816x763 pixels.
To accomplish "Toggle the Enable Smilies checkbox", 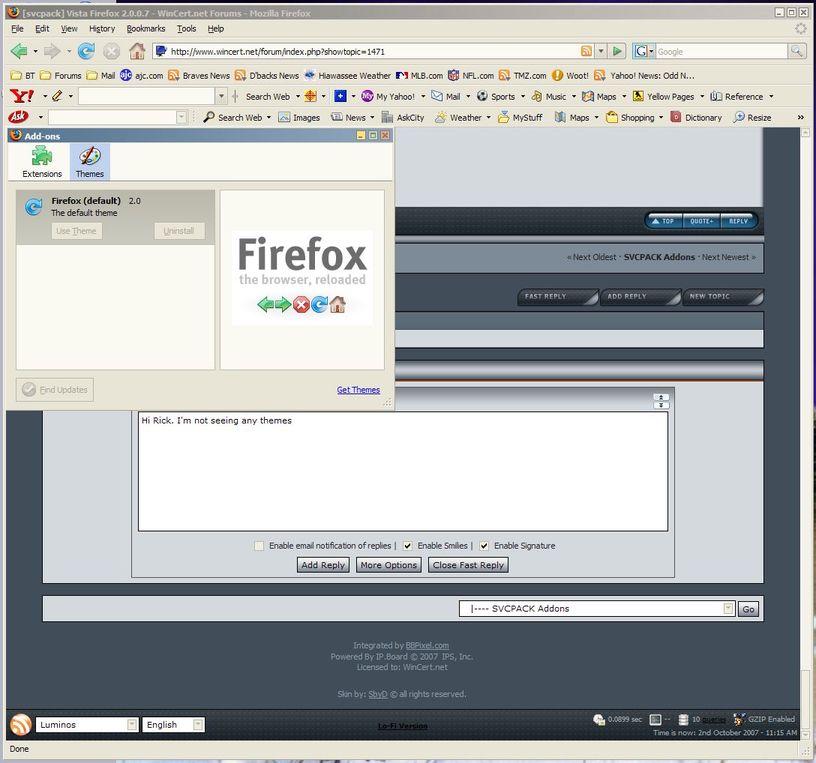I will (408, 546).
